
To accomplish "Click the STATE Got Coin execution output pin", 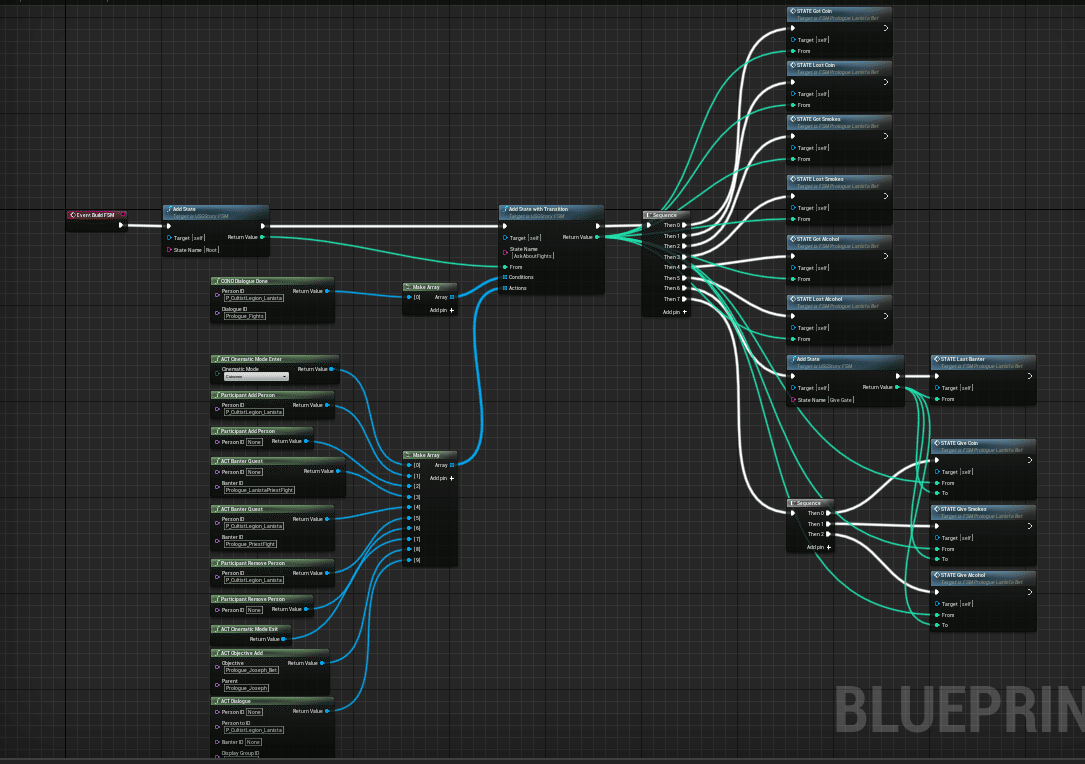I will coord(886,28).
